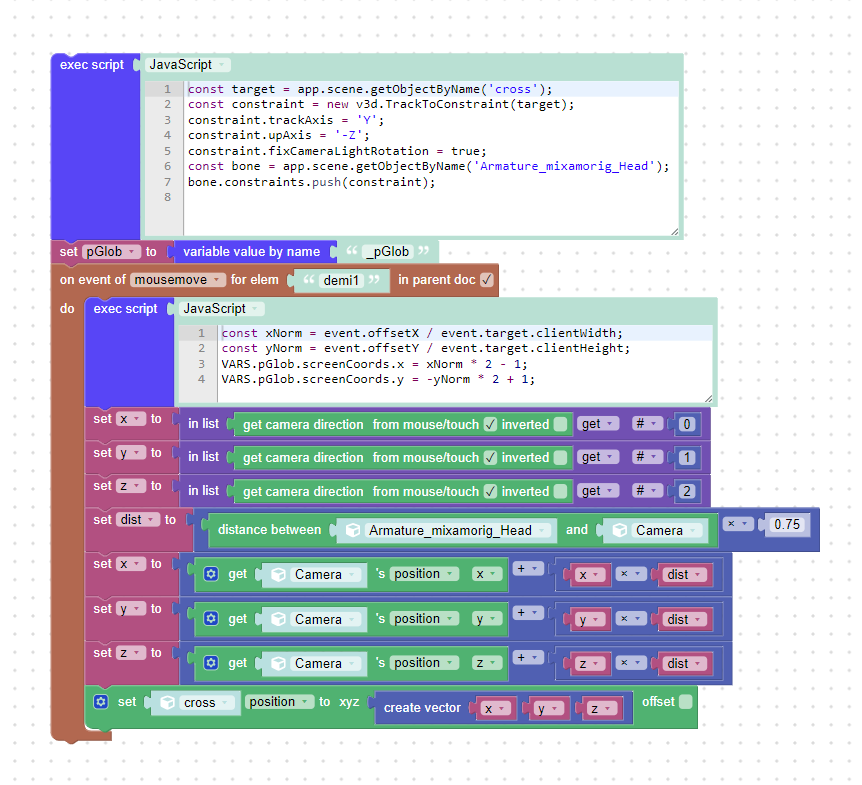Click 'VARS.pGlob.screenCoords.y' code line

coord(378,379)
